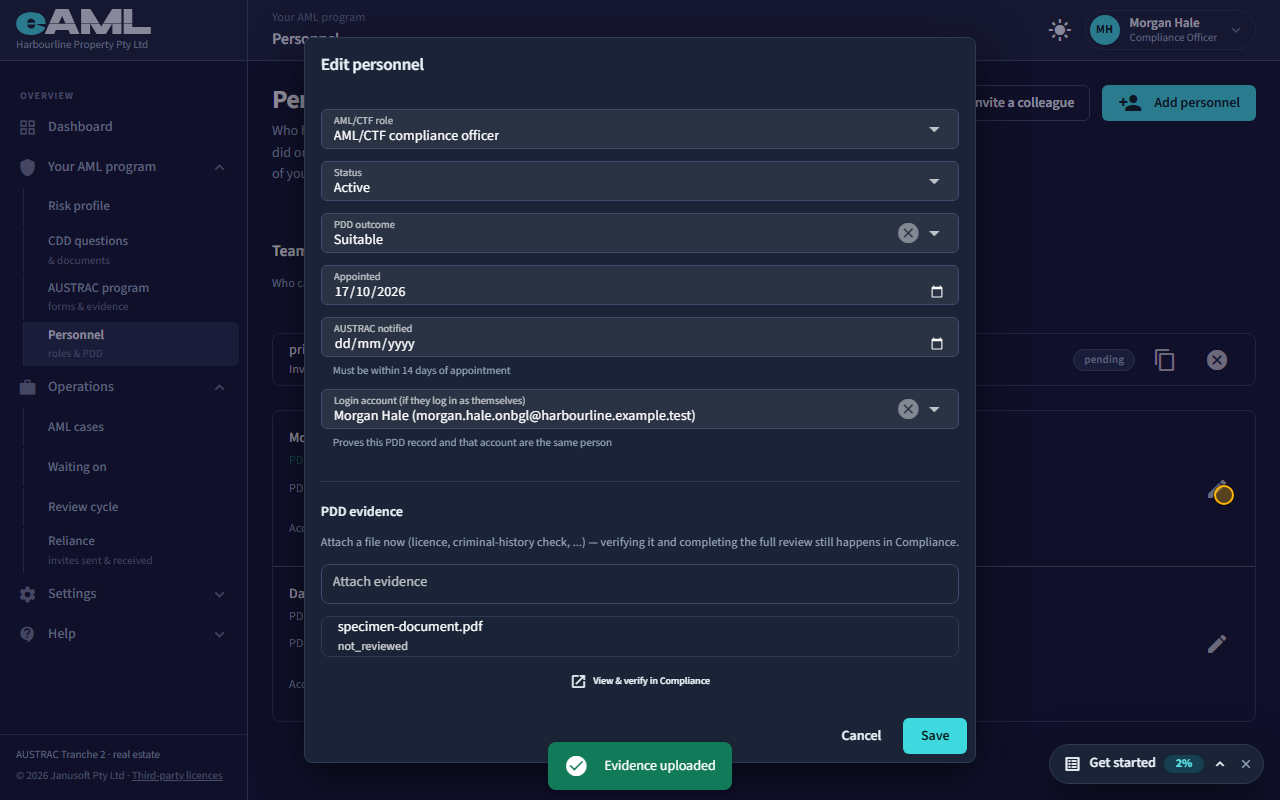
Task: Expand the Help section chevron
Action: [x=220, y=634]
